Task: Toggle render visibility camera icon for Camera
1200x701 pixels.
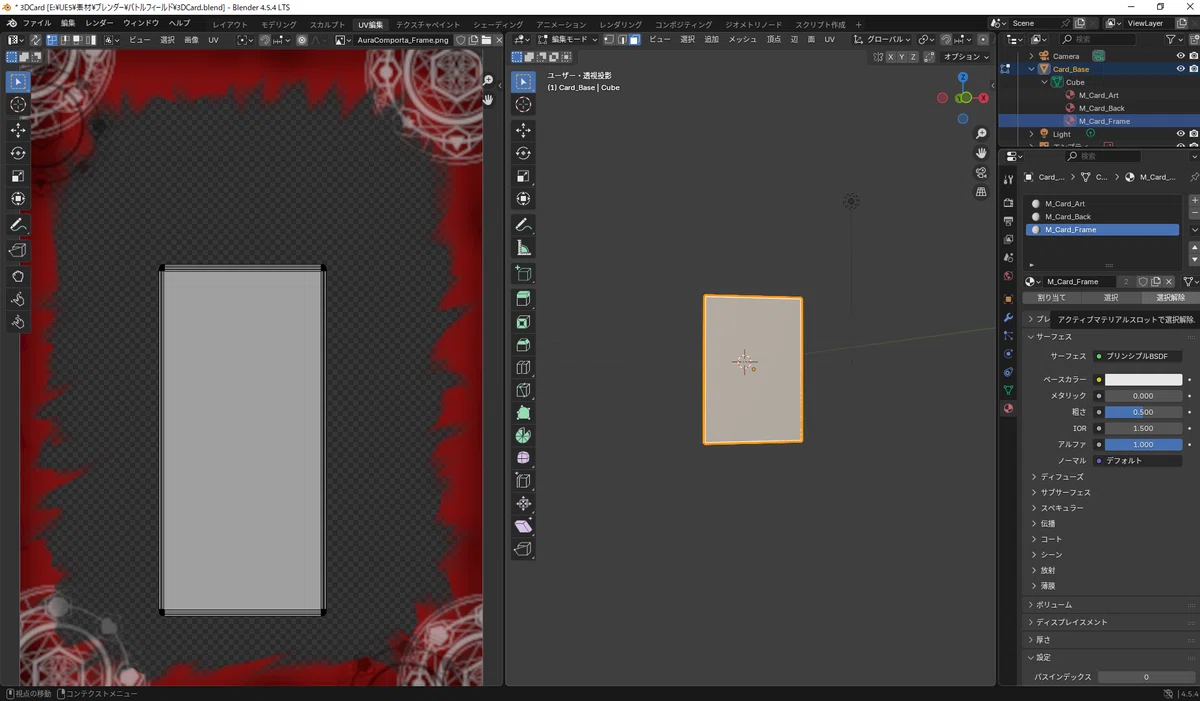Action: pyautogui.click(x=1194, y=56)
